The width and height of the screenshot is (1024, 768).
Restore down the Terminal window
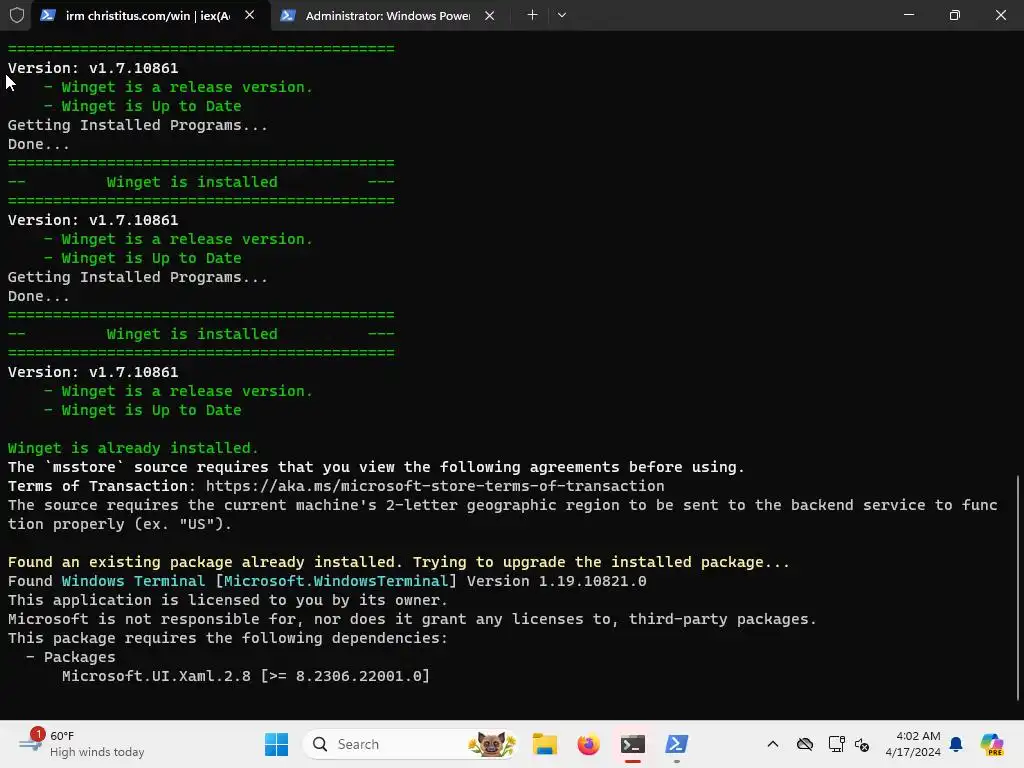point(955,14)
